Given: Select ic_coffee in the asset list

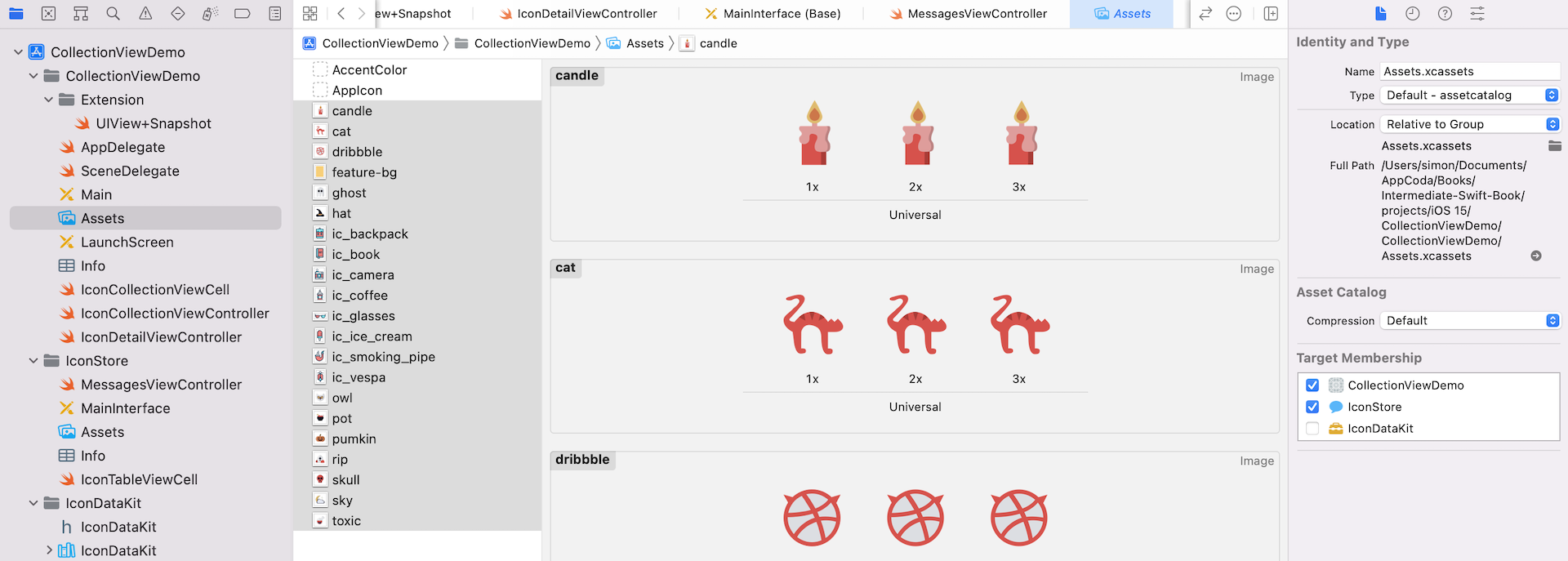Looking at the screenshot, I should point(359,296).
